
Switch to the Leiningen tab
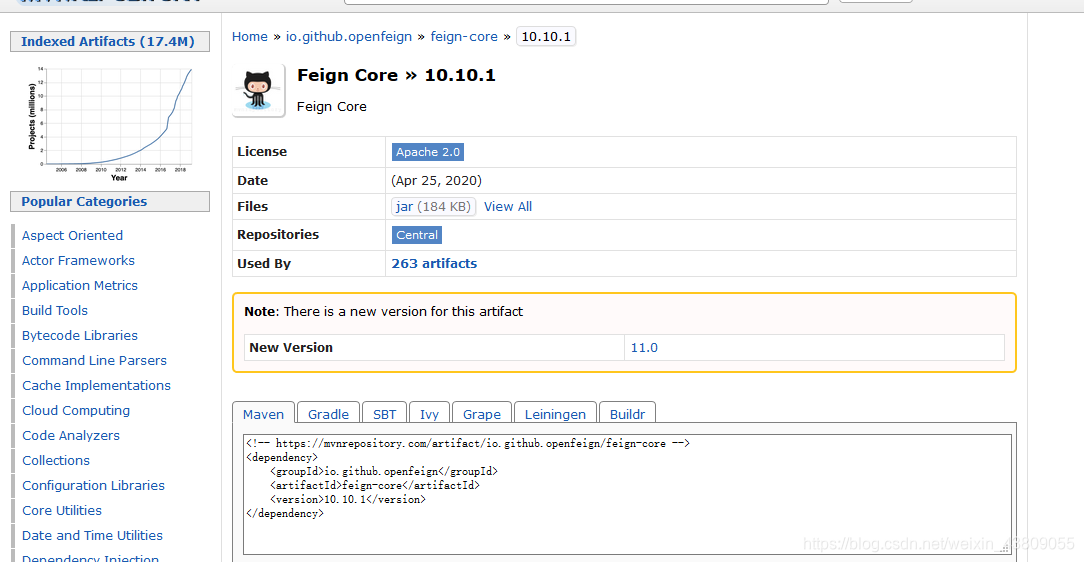555,413
